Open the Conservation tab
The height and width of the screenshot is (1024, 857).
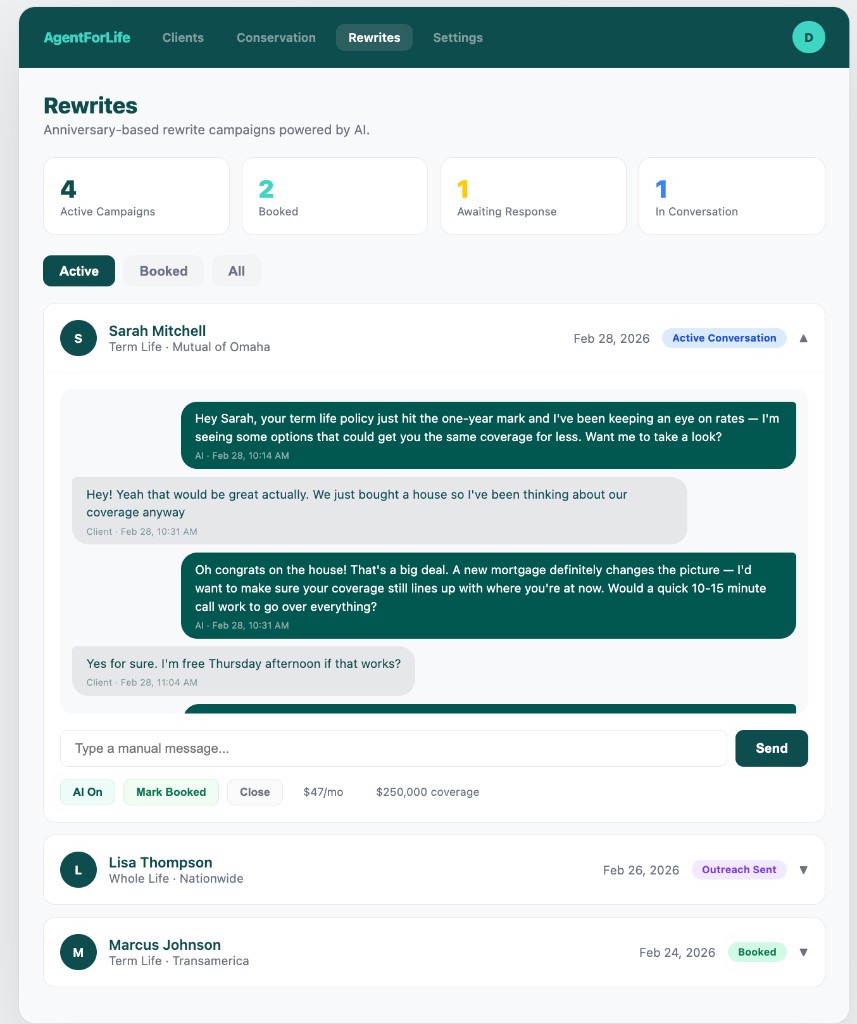coord(276,38)
